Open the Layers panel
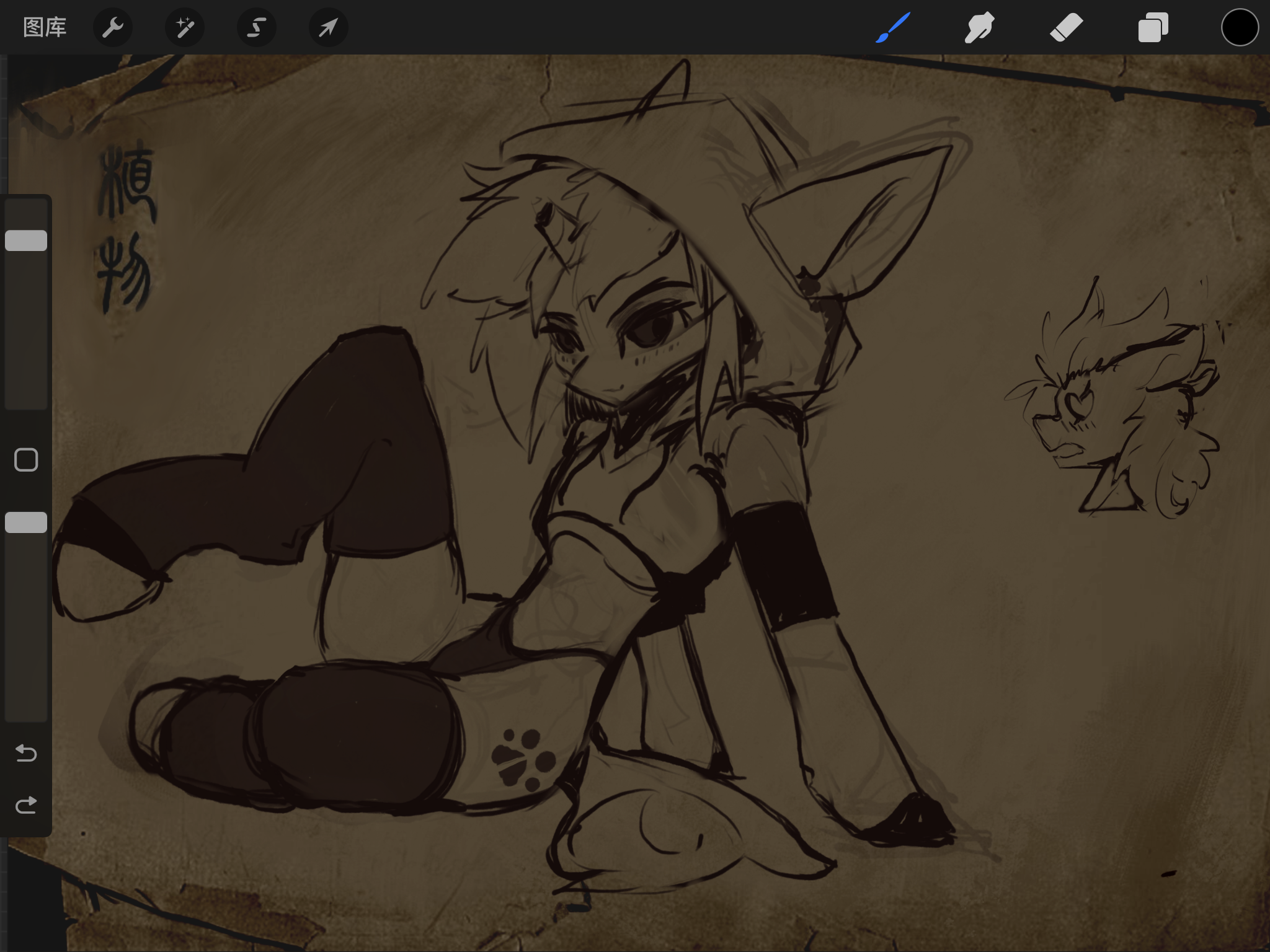This screenshot has width=1270, height=952. click(x=1153, y=27)
